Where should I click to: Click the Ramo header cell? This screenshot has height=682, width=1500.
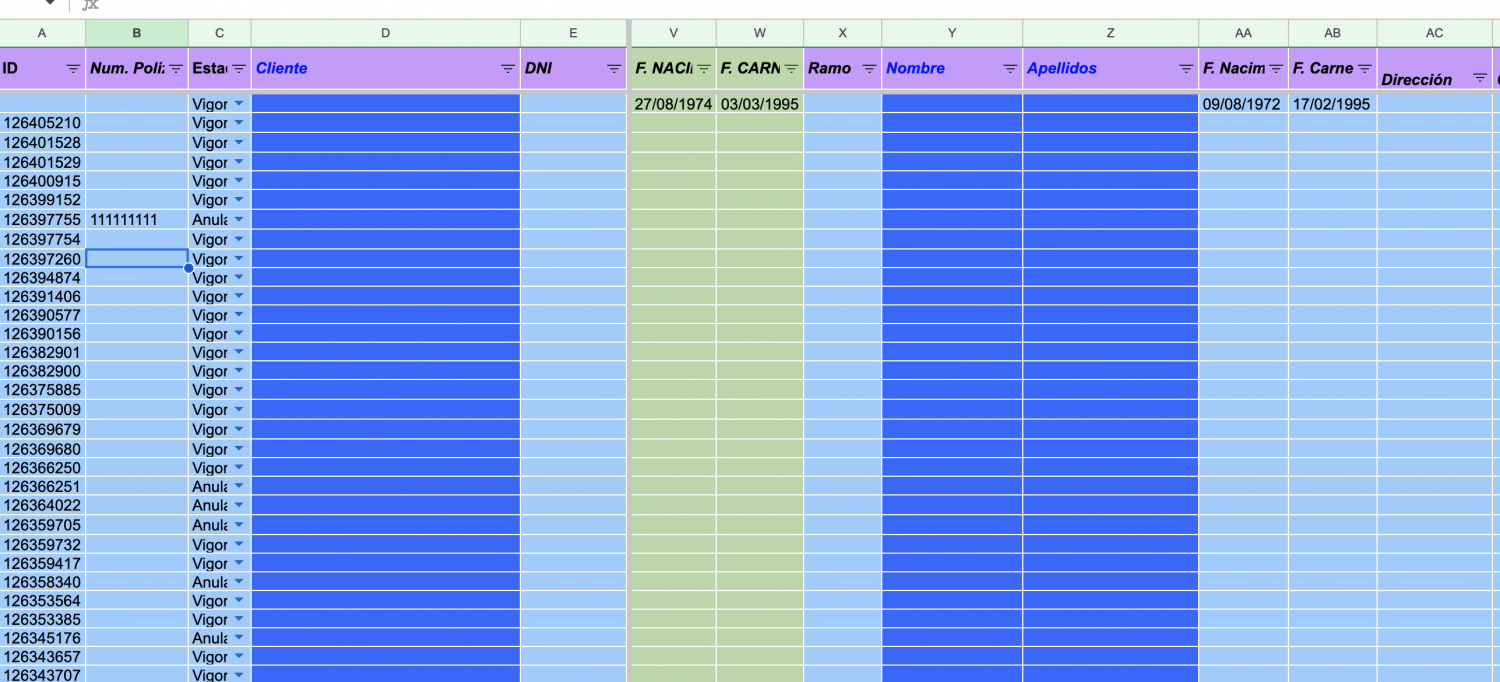pos(843,69)
